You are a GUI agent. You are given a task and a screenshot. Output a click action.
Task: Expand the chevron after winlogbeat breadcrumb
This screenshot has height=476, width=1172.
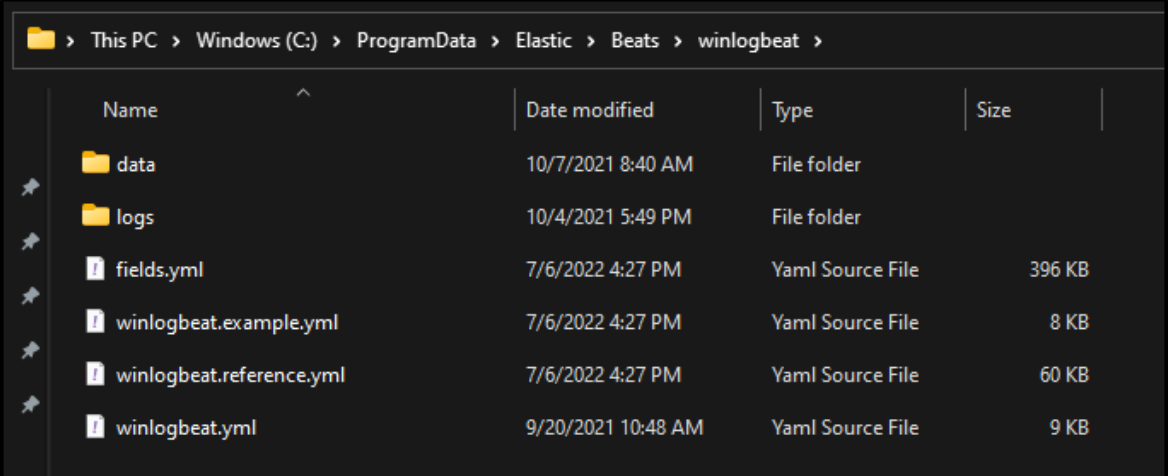tap(817, 40)
